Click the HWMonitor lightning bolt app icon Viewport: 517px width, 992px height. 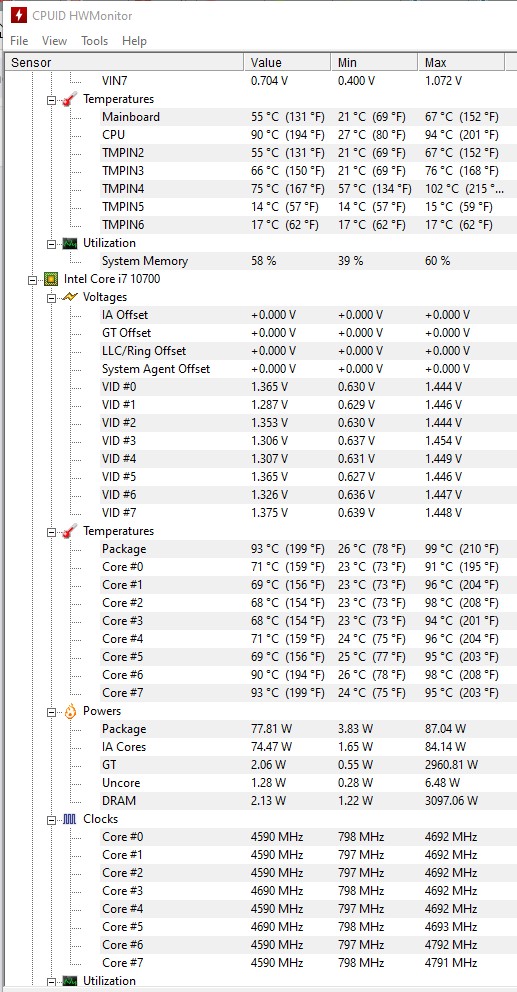[19, 15]
